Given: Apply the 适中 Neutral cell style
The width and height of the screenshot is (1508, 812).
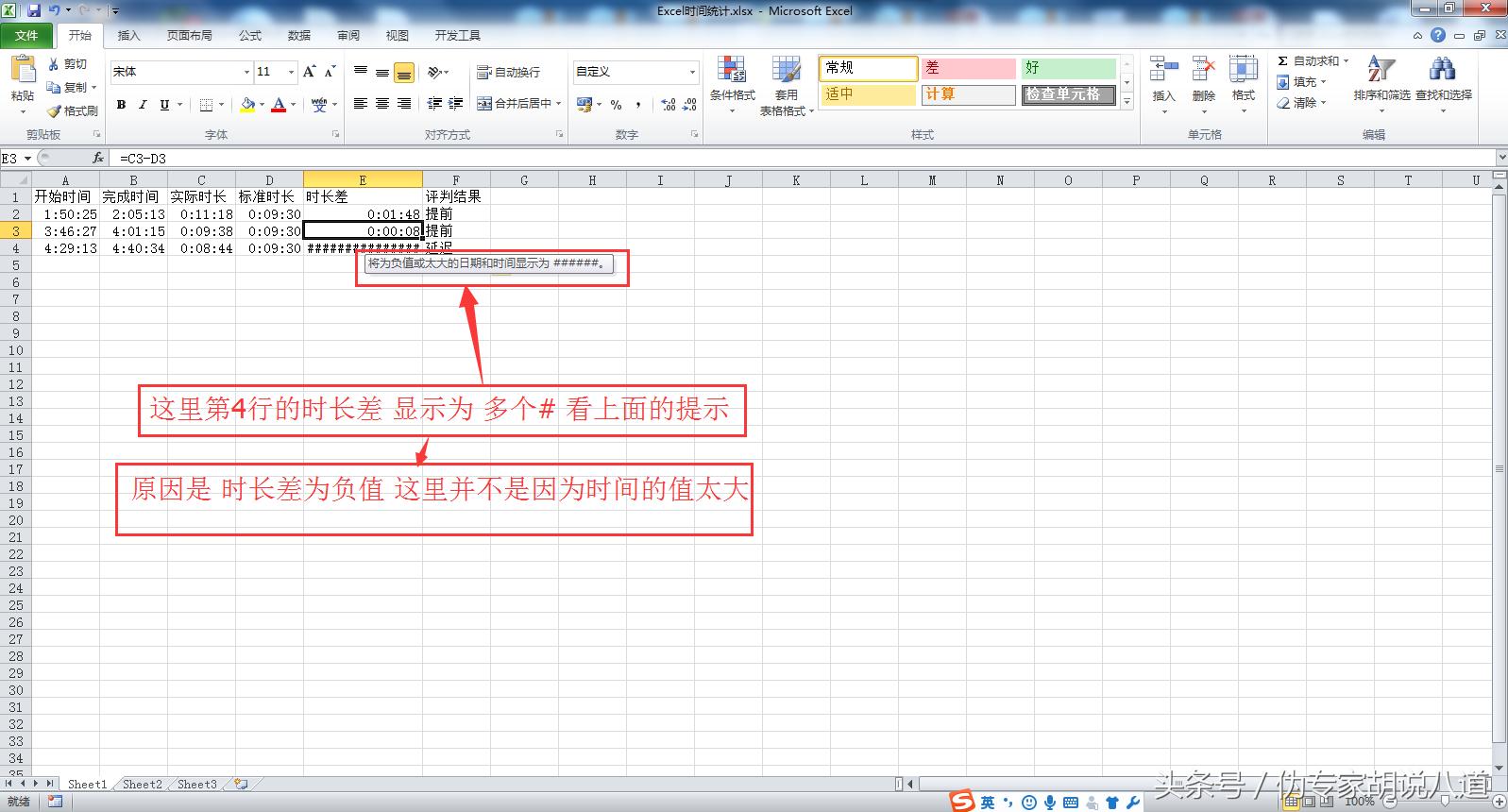Looking at the screenshot, I should 869,94.
